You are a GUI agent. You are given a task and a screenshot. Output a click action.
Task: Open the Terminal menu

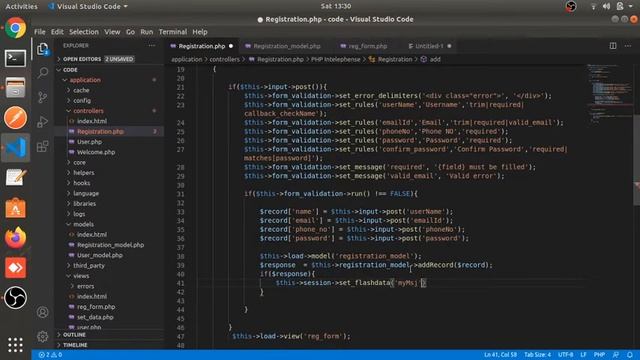coord(173,32)
